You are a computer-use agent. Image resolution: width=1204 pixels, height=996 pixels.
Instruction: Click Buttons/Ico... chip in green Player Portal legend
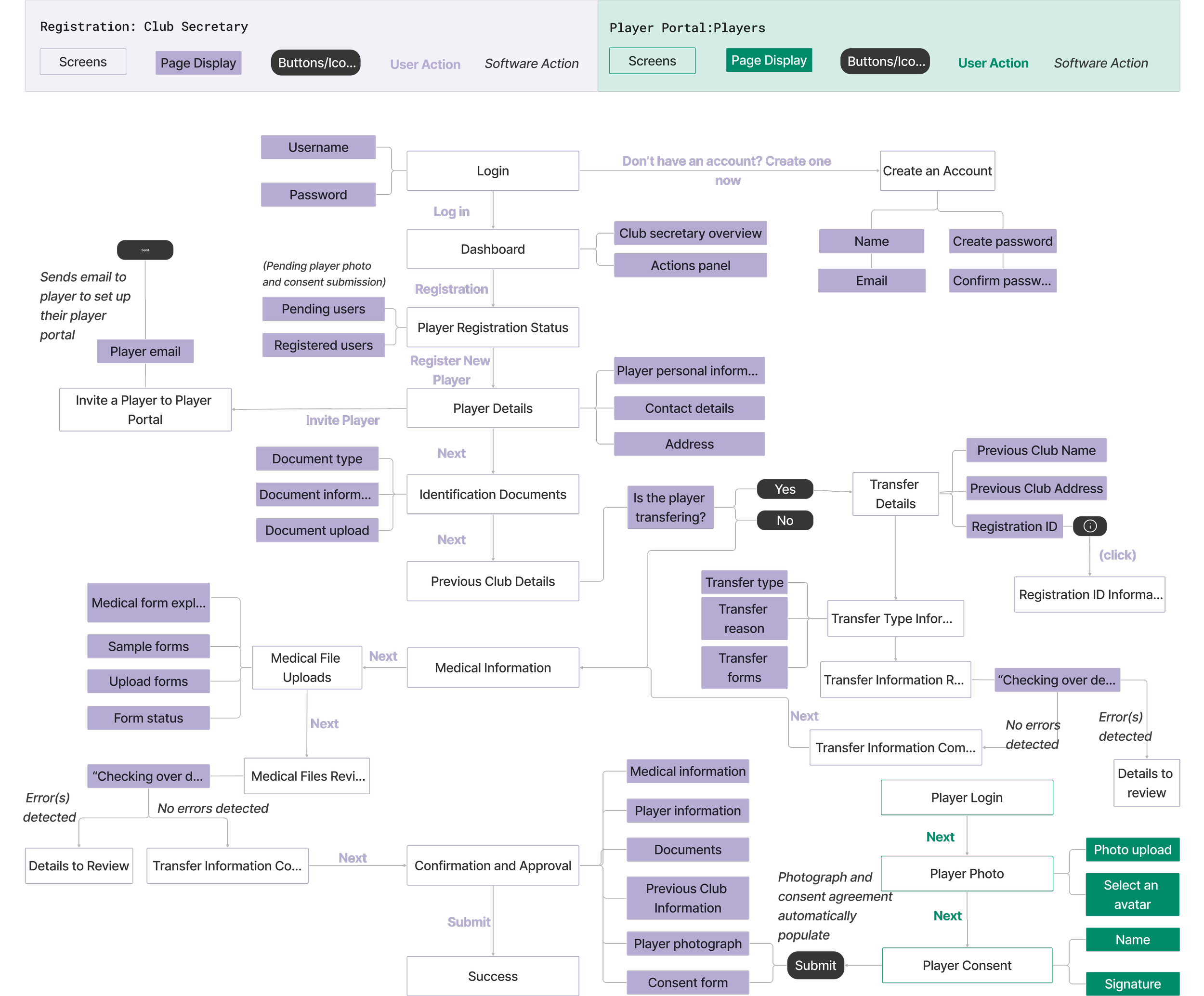pyautogui.click(x=885, y=61)
